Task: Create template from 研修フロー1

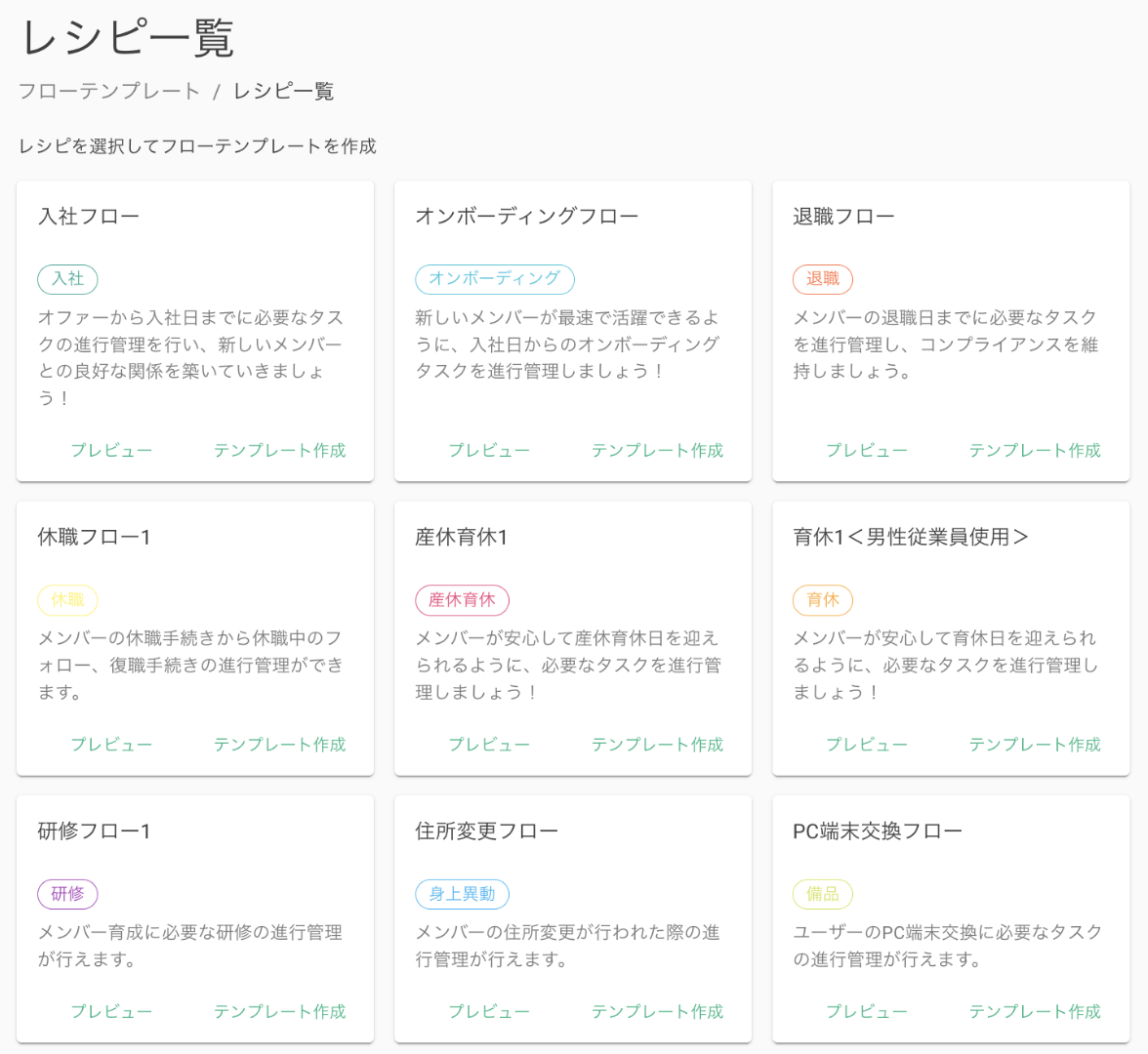Action: click(279, 1011)
